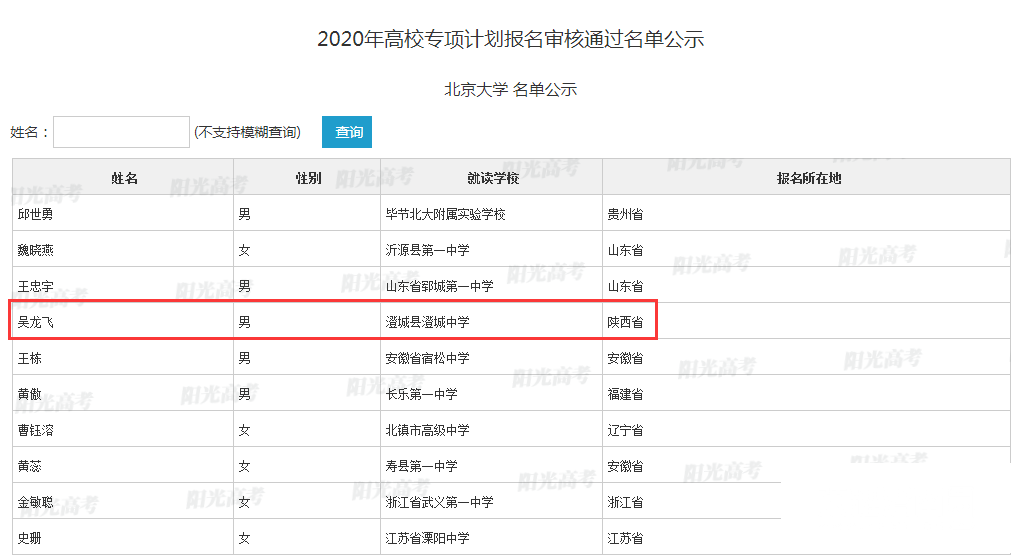The width and height of the screenshot is (1016, 558).
Task: Select the name 王忠宇 in the list
Action: click(x=37, y=286)
